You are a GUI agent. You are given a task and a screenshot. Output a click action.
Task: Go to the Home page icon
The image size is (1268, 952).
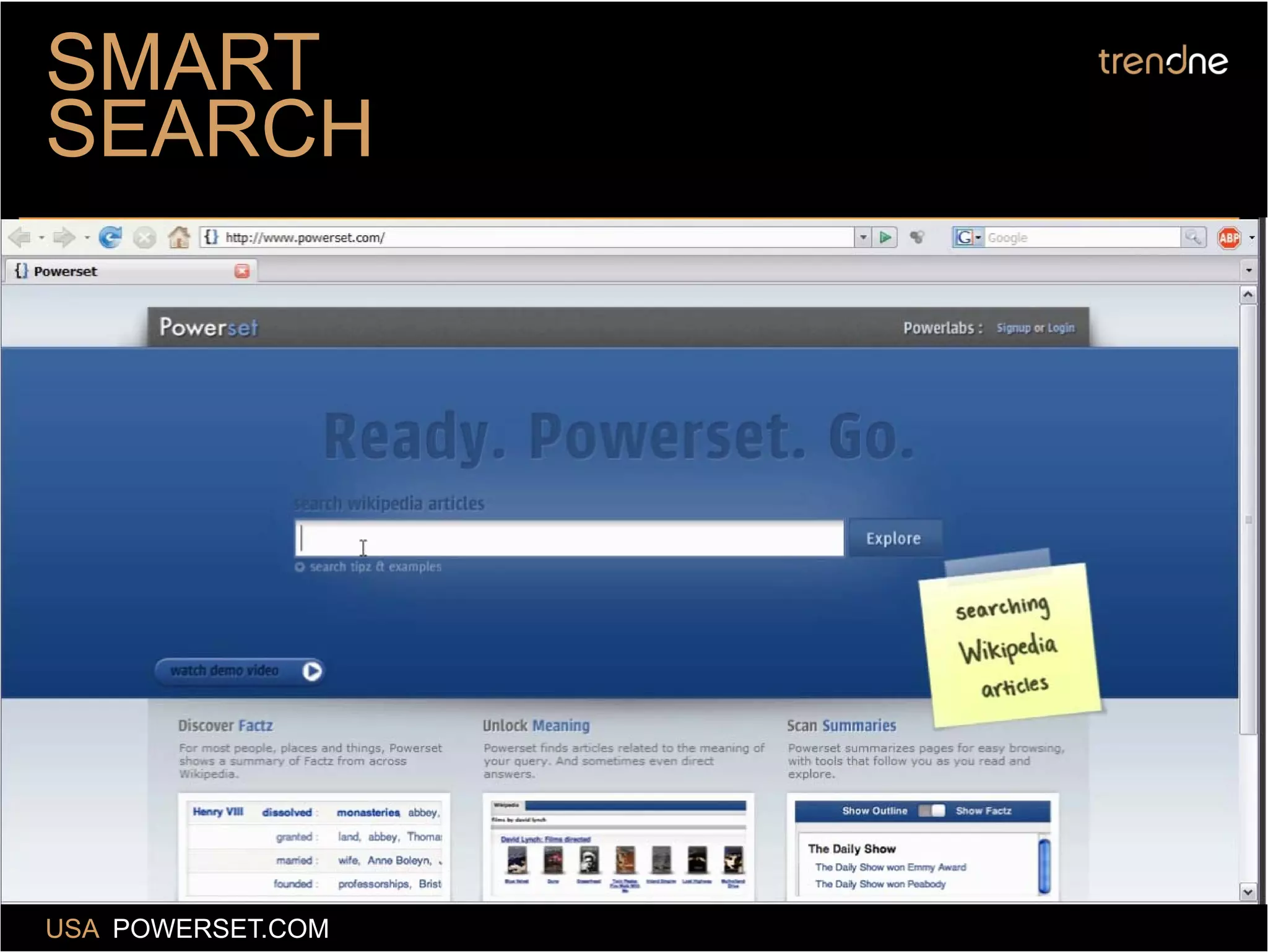179,237
